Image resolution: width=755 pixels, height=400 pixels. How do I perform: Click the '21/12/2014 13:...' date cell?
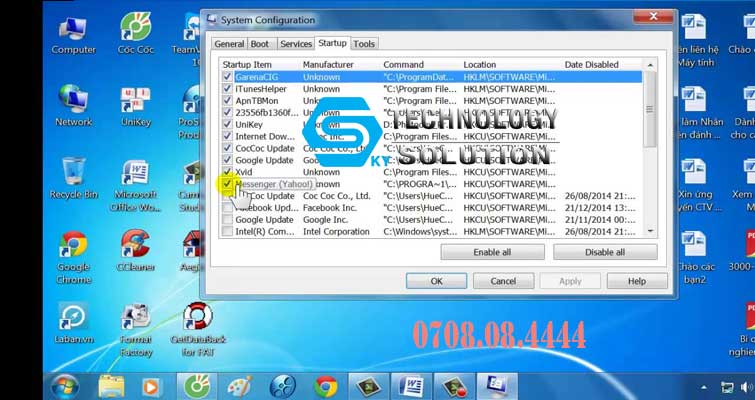(x=600, y=208)
